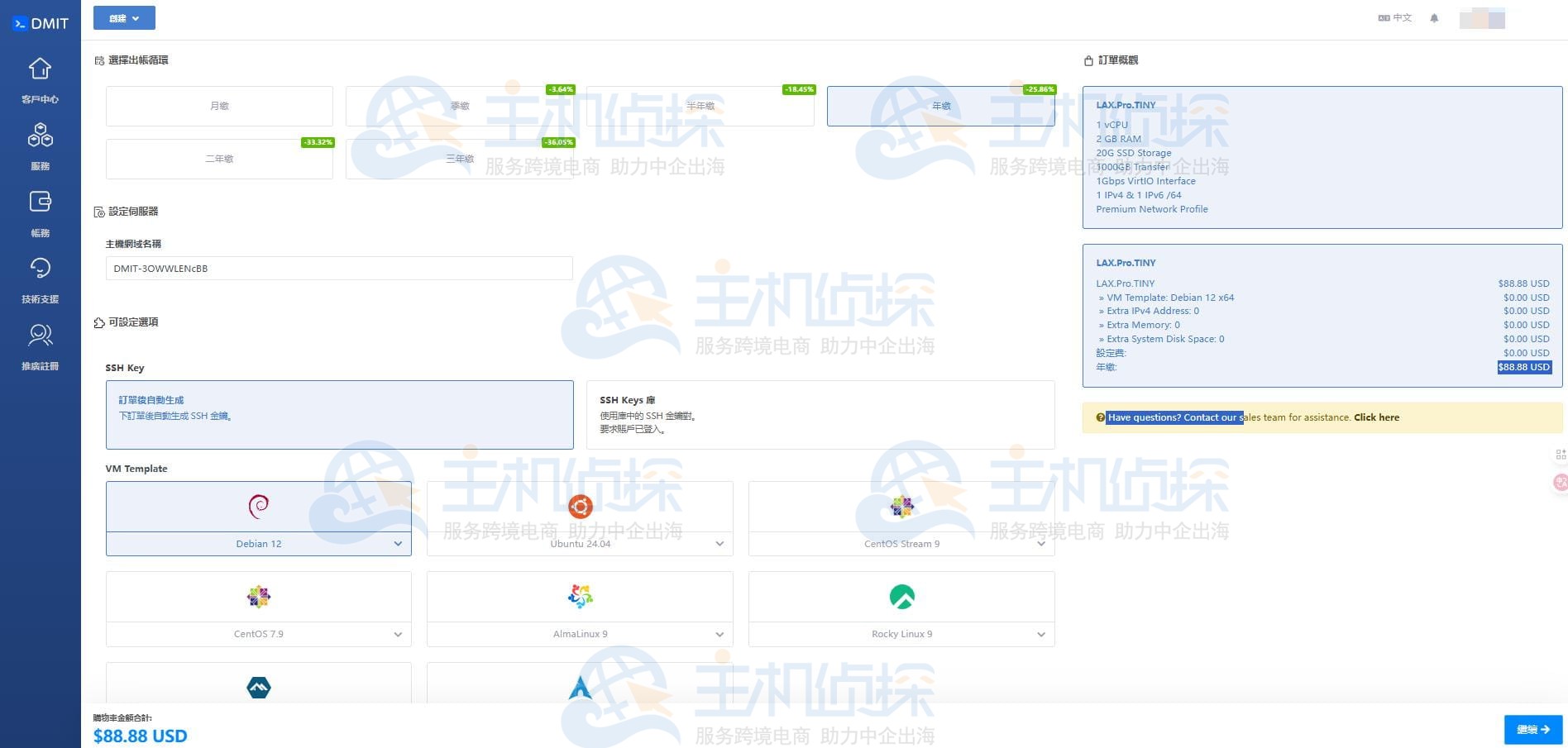Click the highlighted annual $88.88 USD price
The image size is (1568, 748).
tap(1524, 367)
